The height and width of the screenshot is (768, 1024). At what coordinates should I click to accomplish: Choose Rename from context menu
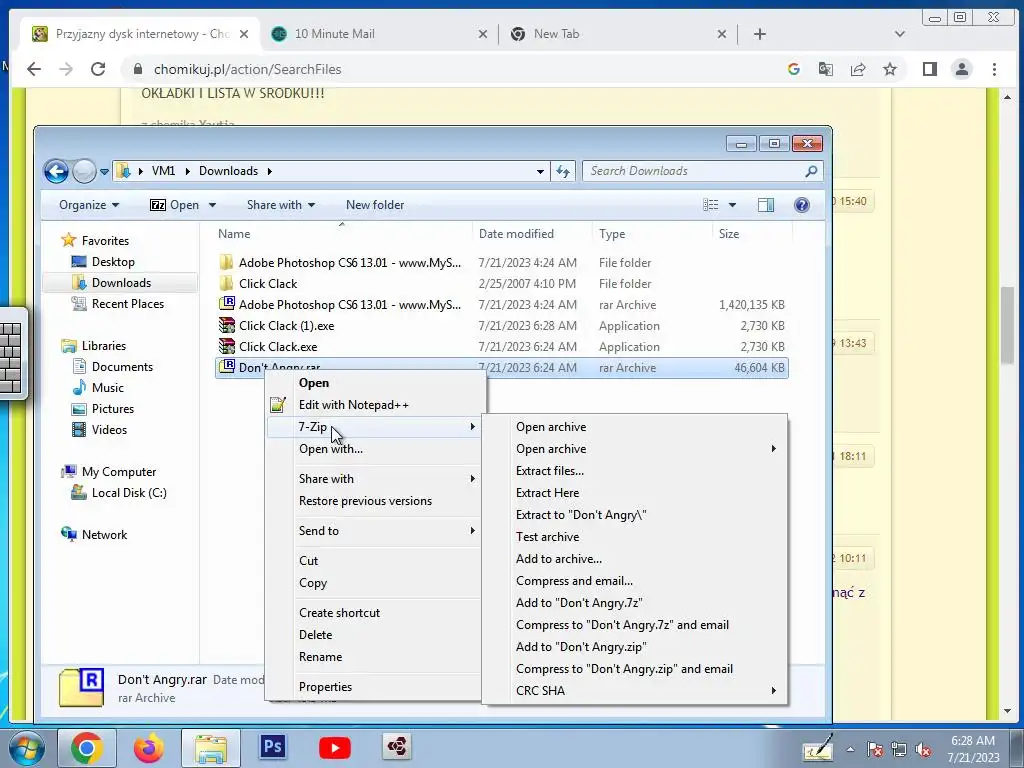tap(320, 657)
